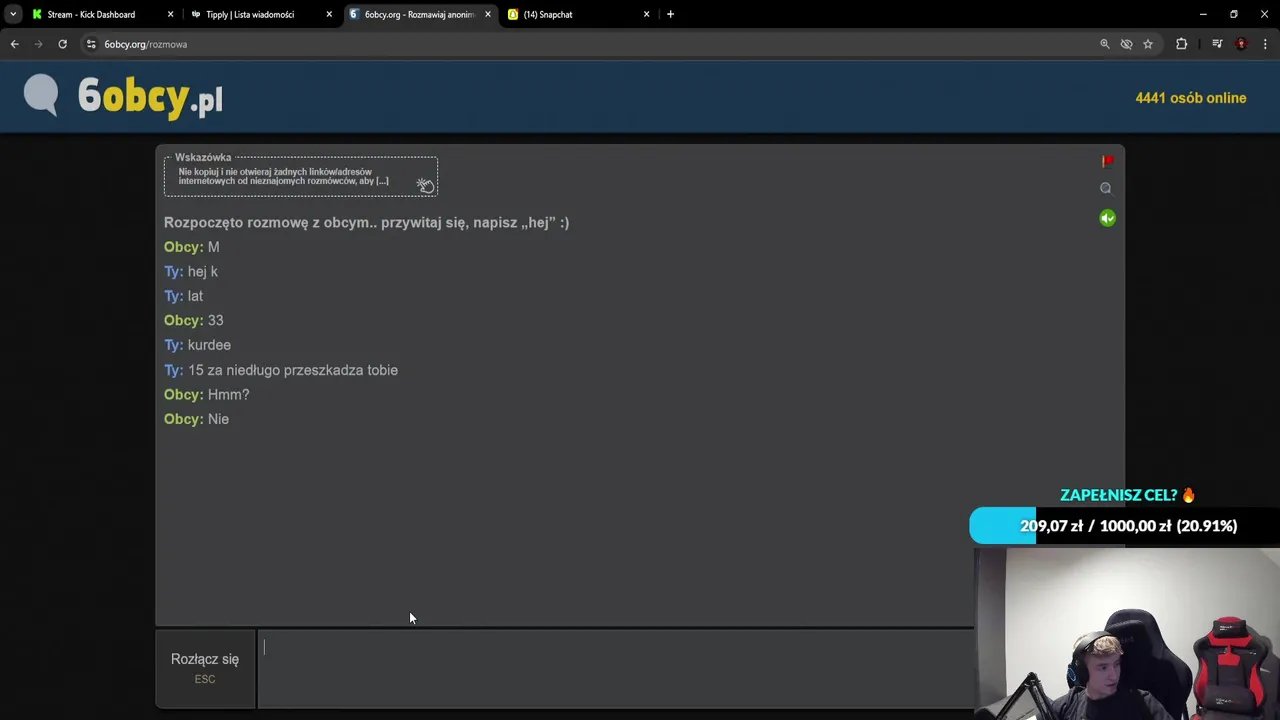Click the ZAPEŁNISZ CEL? overlay text
Screen dimensions: 1280x720
coord(1127,495)
